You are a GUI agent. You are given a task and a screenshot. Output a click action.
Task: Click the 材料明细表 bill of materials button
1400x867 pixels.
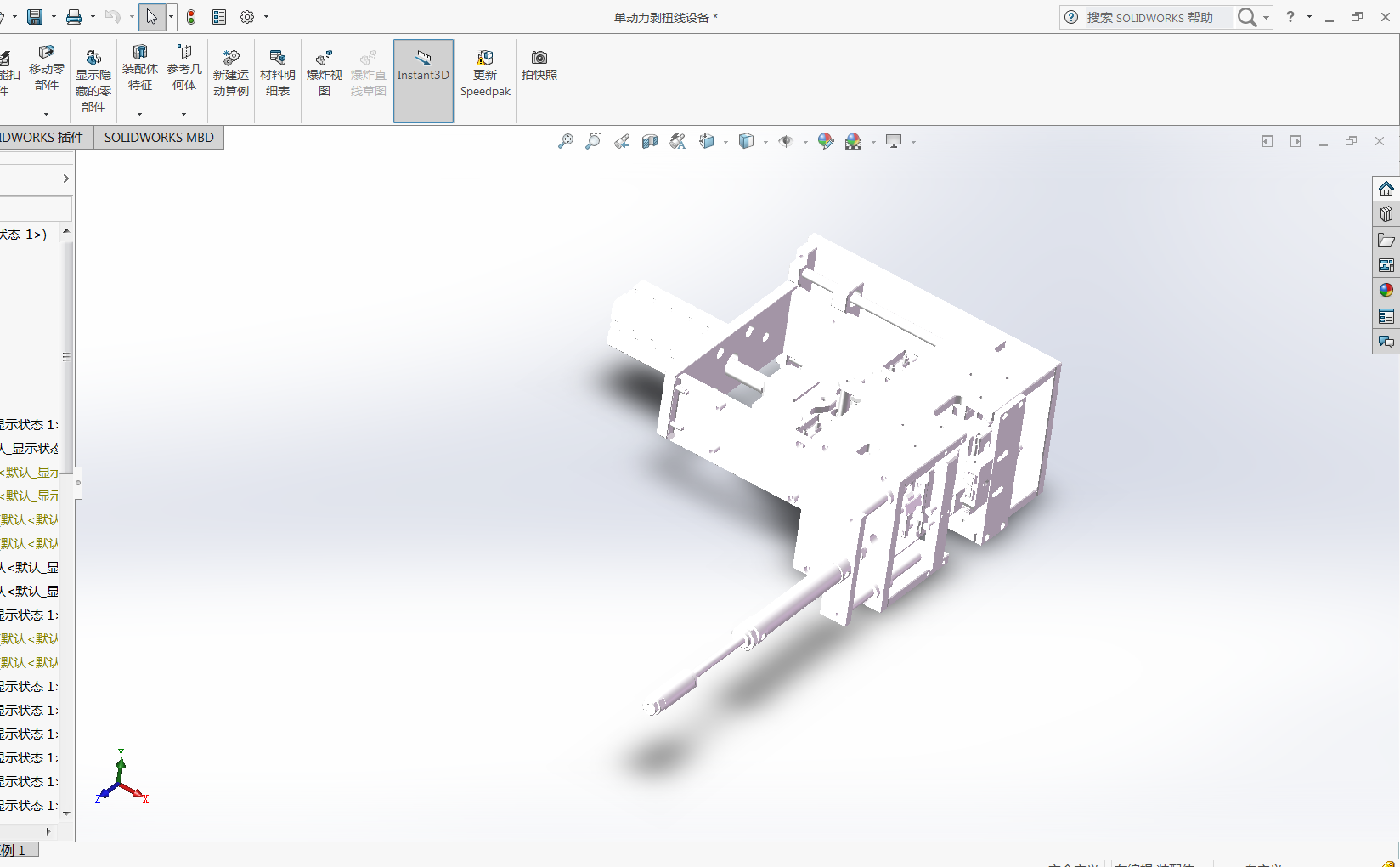point(278,73)
